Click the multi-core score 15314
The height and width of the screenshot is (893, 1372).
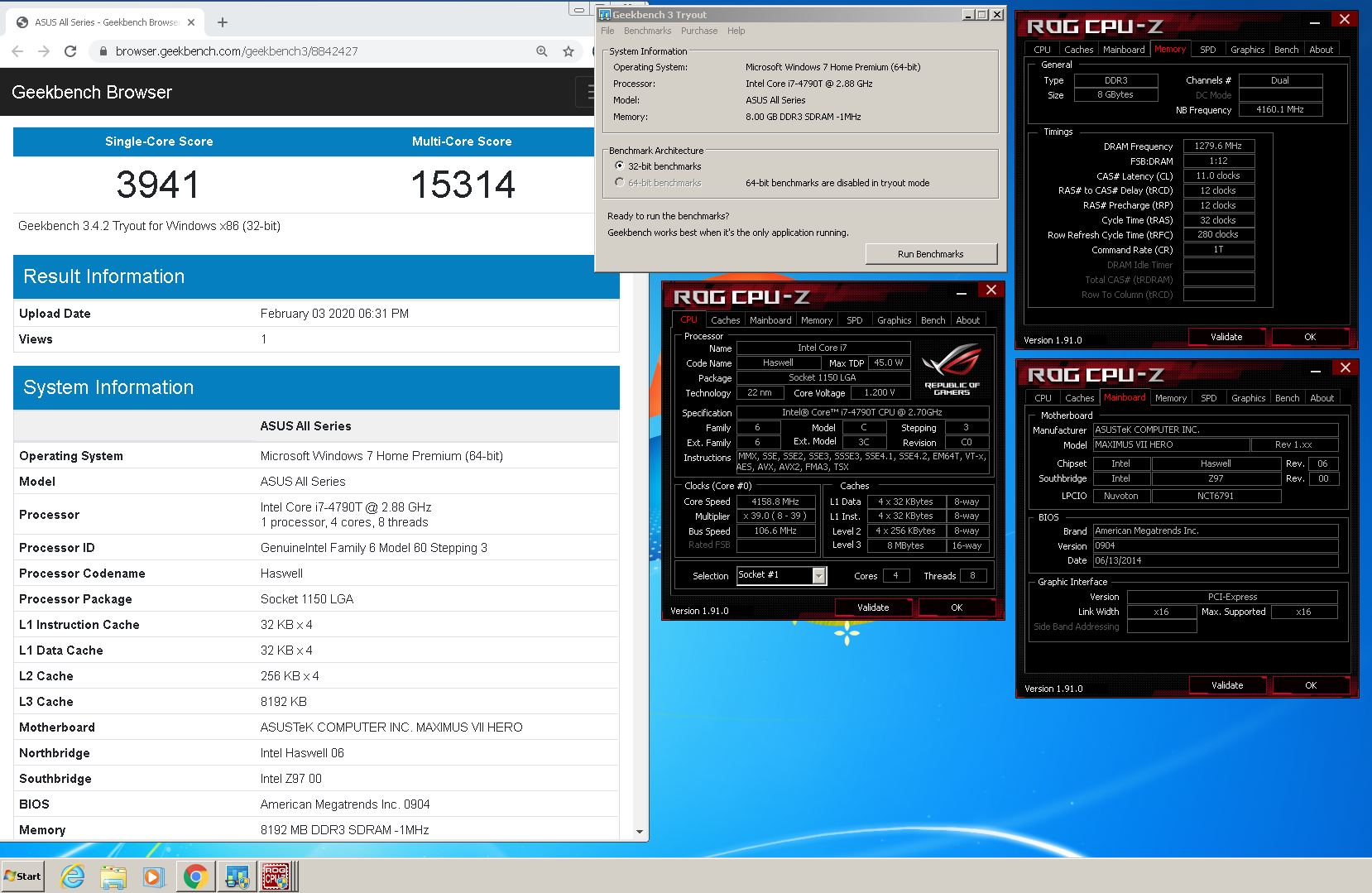click(463, 185)
